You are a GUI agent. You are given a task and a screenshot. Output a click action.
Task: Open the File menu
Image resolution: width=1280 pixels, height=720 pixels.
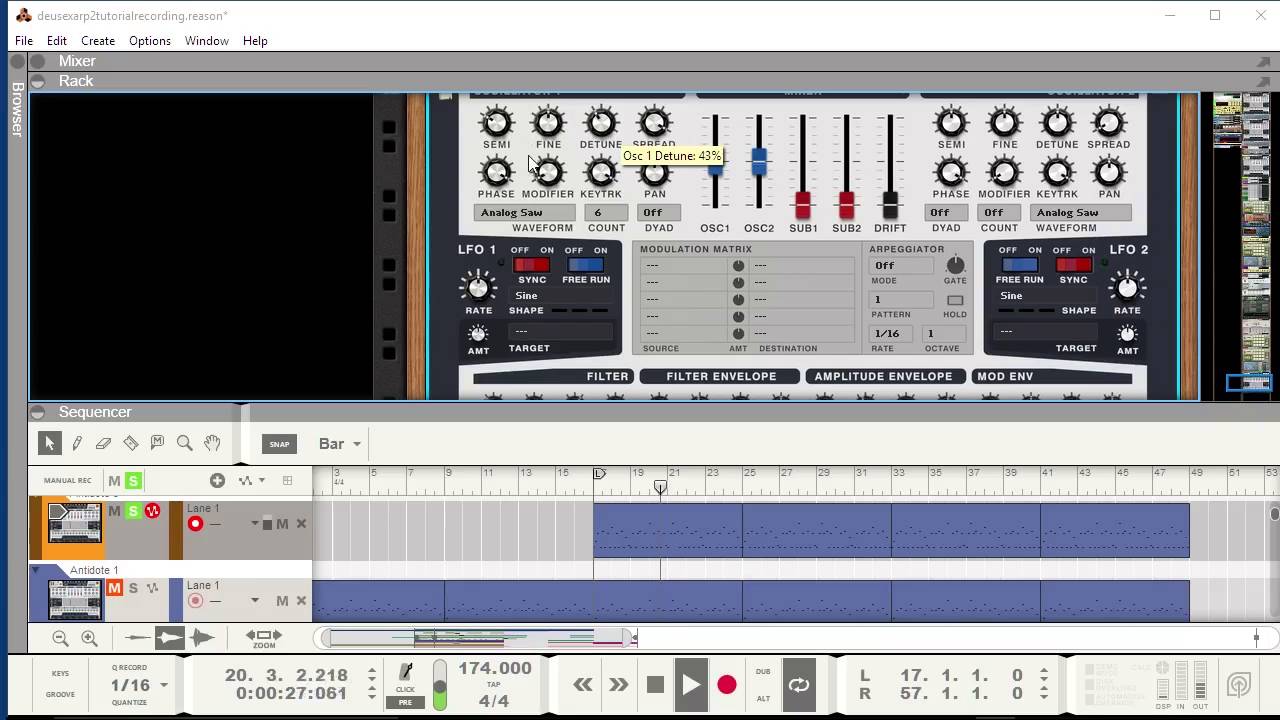24,40
